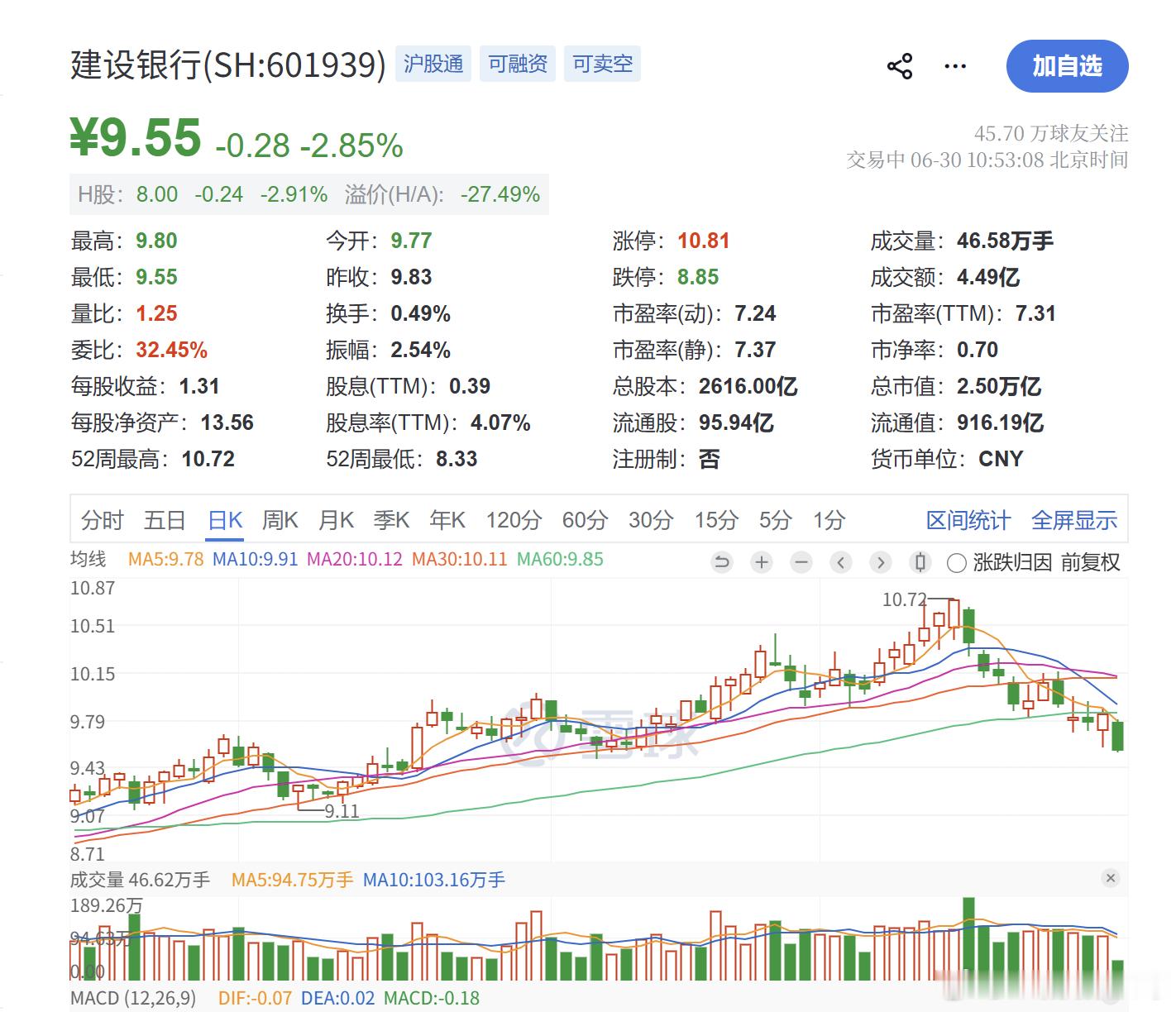Click the volume MA10:103.16万手 label

point(434,880)
